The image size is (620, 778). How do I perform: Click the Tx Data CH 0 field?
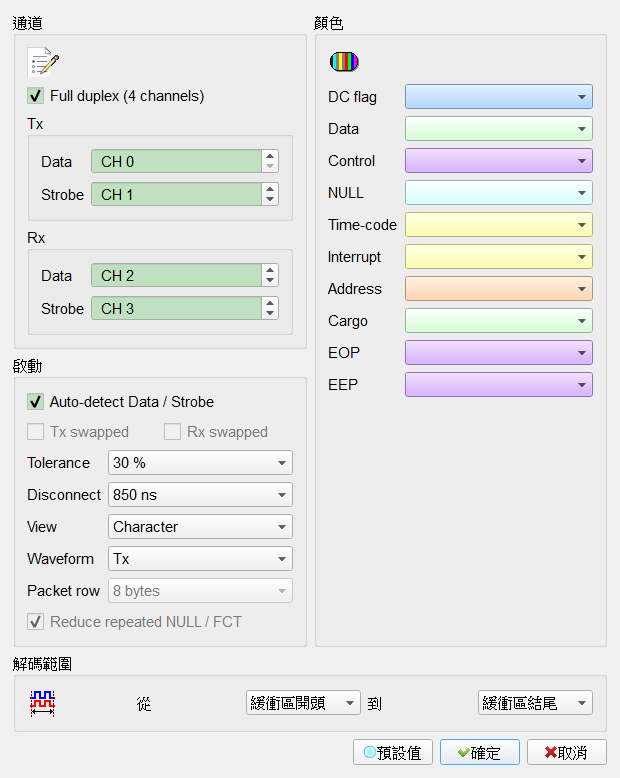177,161
